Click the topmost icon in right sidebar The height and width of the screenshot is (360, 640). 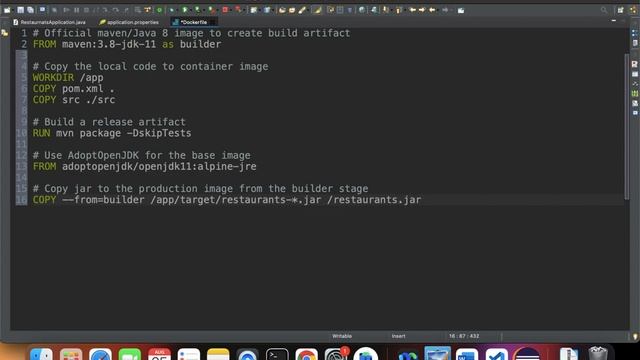[x=635, y=33]
